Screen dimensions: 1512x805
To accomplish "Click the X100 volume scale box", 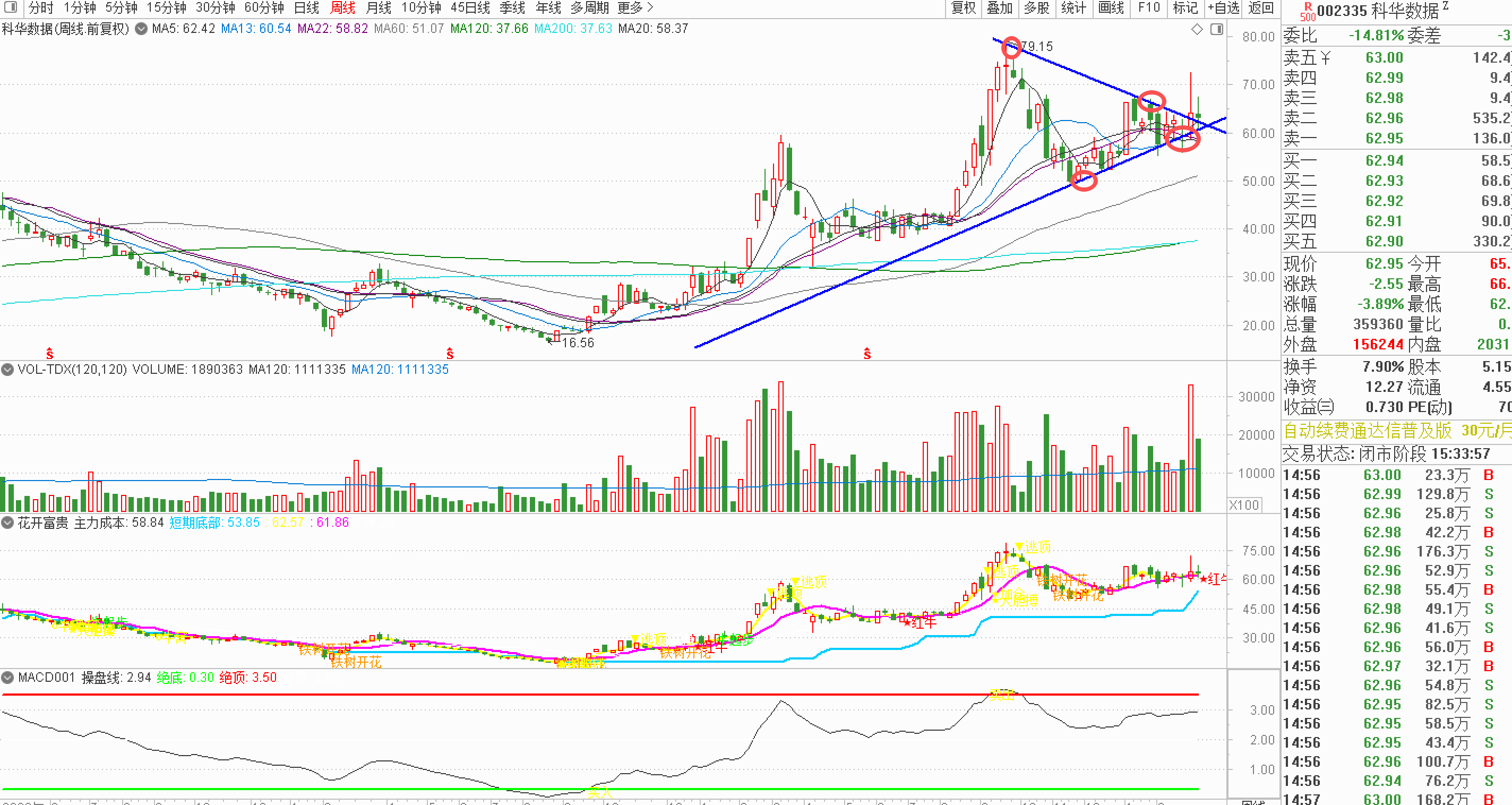I will click(x=1244, y=505).
